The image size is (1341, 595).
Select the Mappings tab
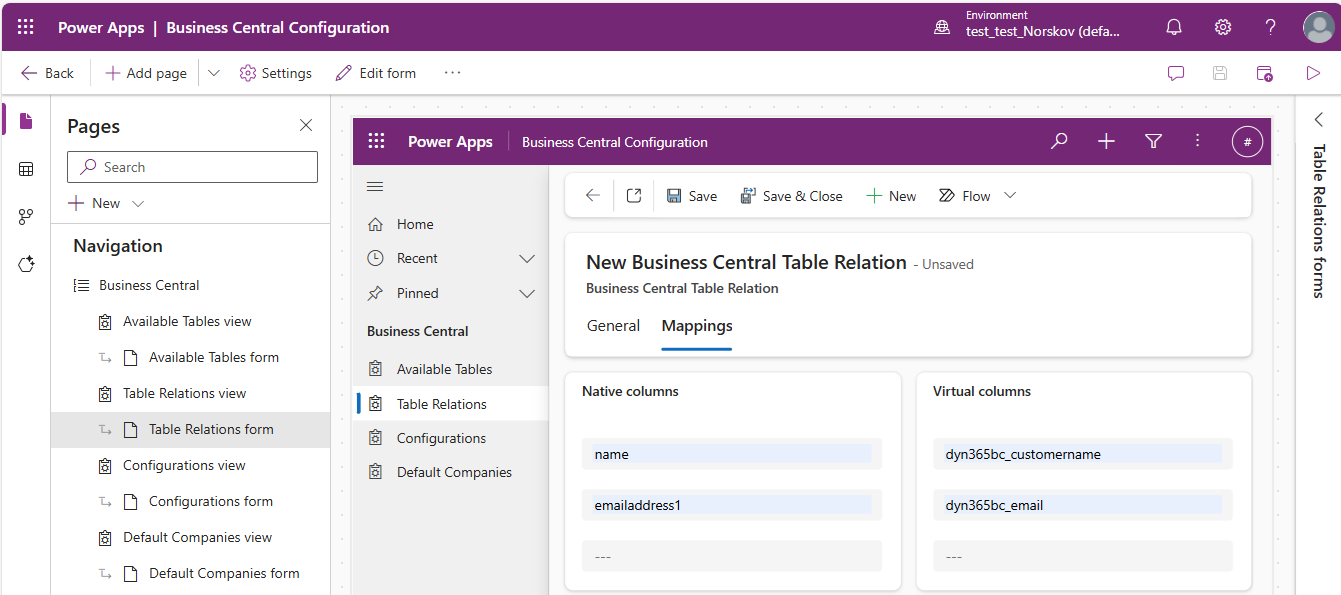(x=697, y=326)
